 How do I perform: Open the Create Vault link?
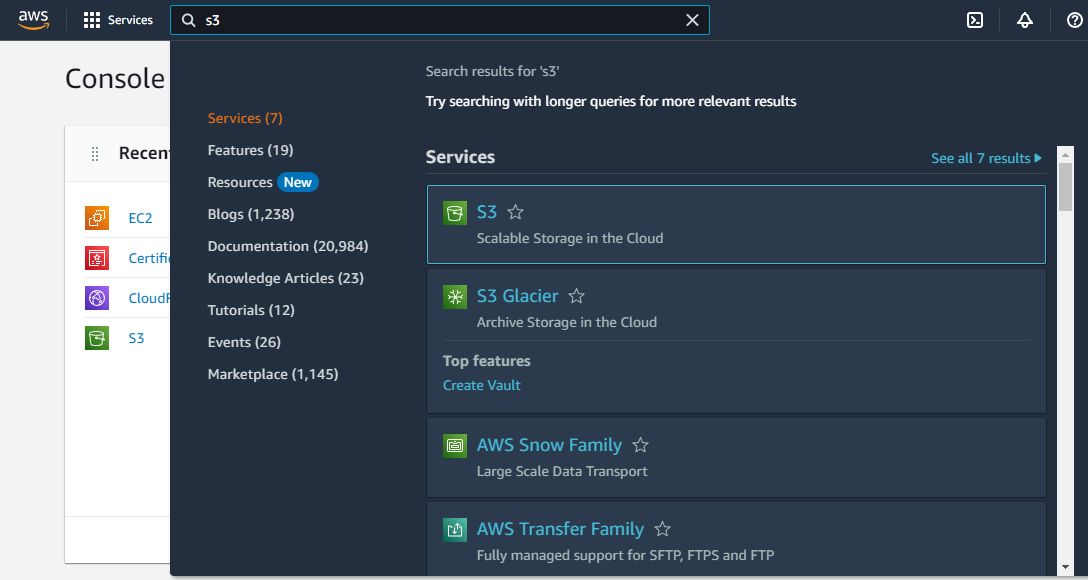point(481,385)
